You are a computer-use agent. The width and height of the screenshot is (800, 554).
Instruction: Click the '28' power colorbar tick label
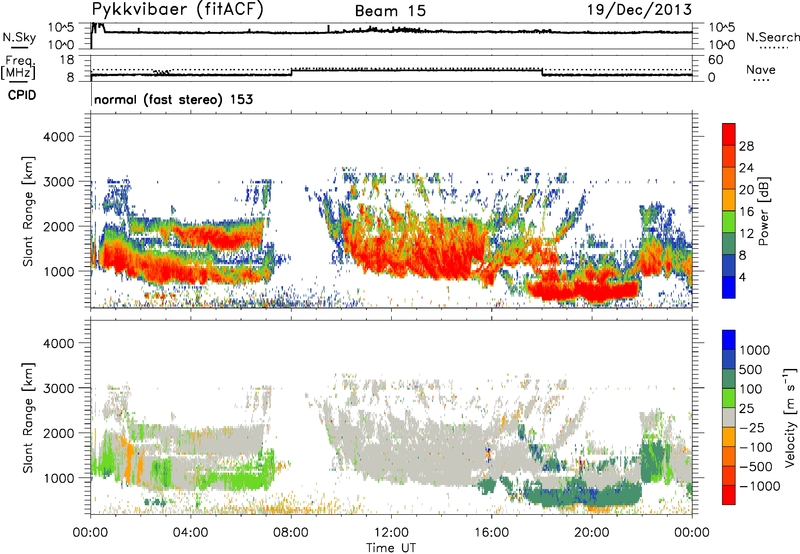[746, 146]
